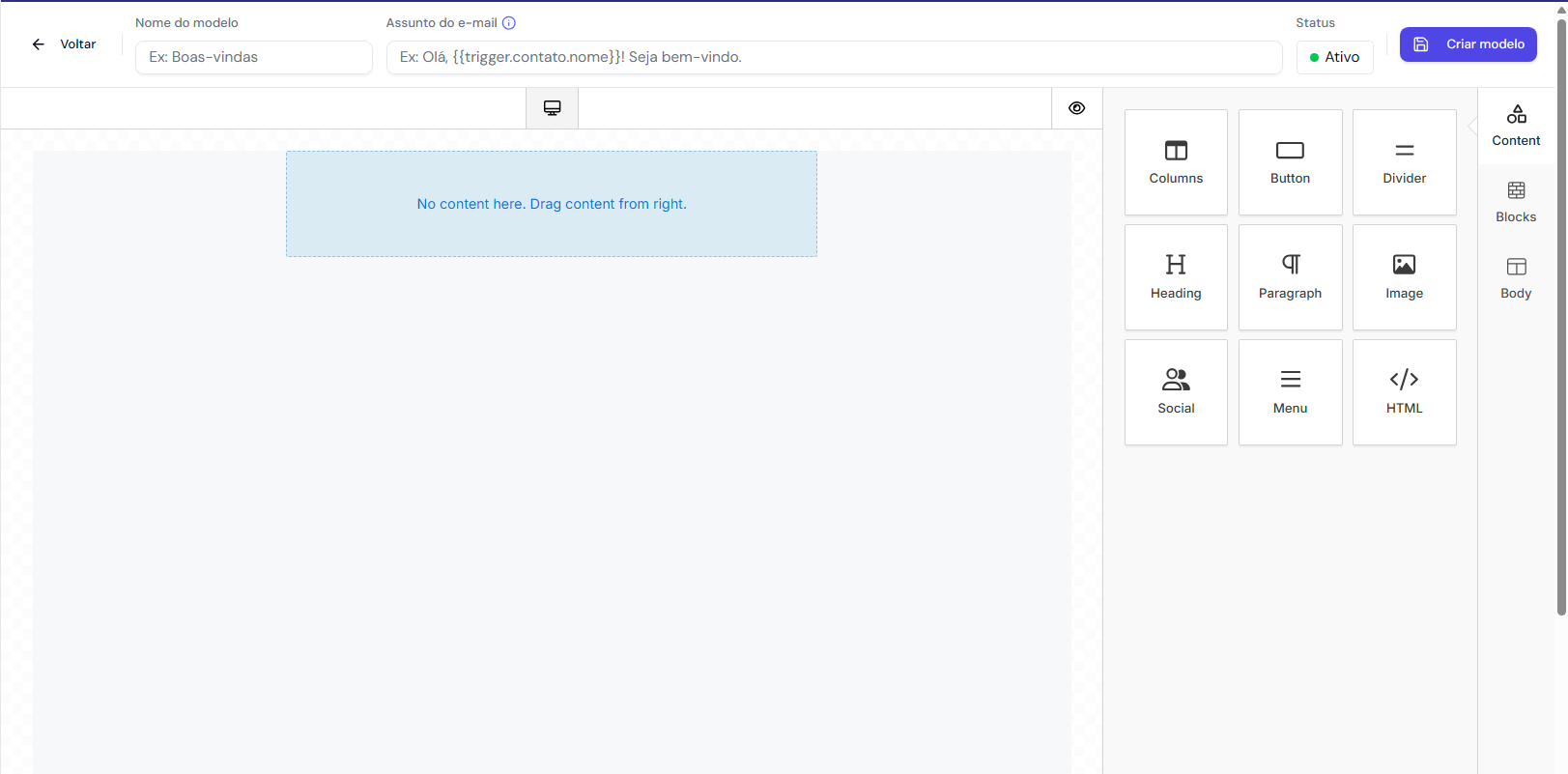Choose the Image content block
The height and width of the screenshot is (774, 1568).
(1404, 277)
